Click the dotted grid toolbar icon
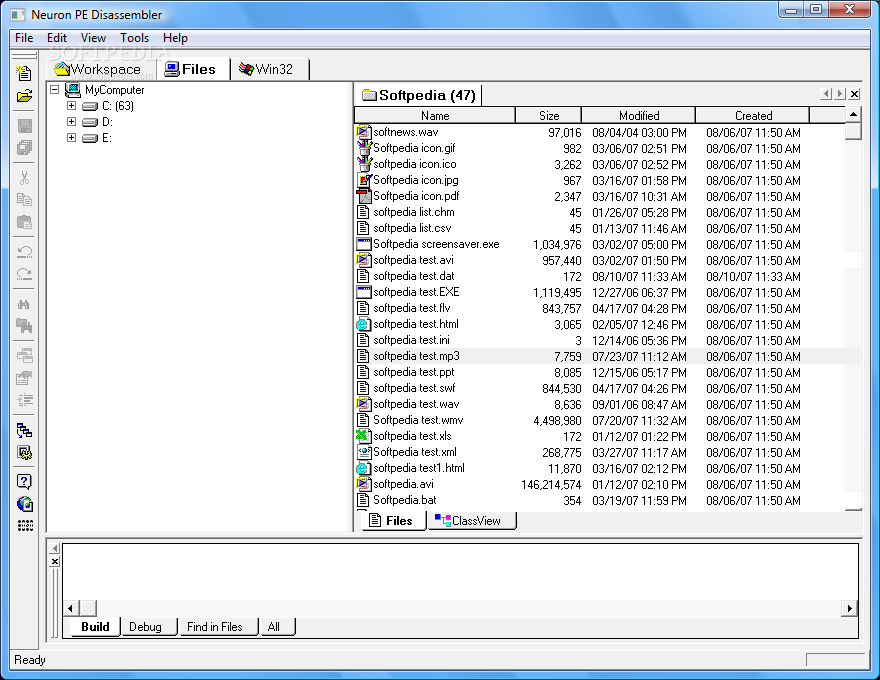 (x=25, y=526)
